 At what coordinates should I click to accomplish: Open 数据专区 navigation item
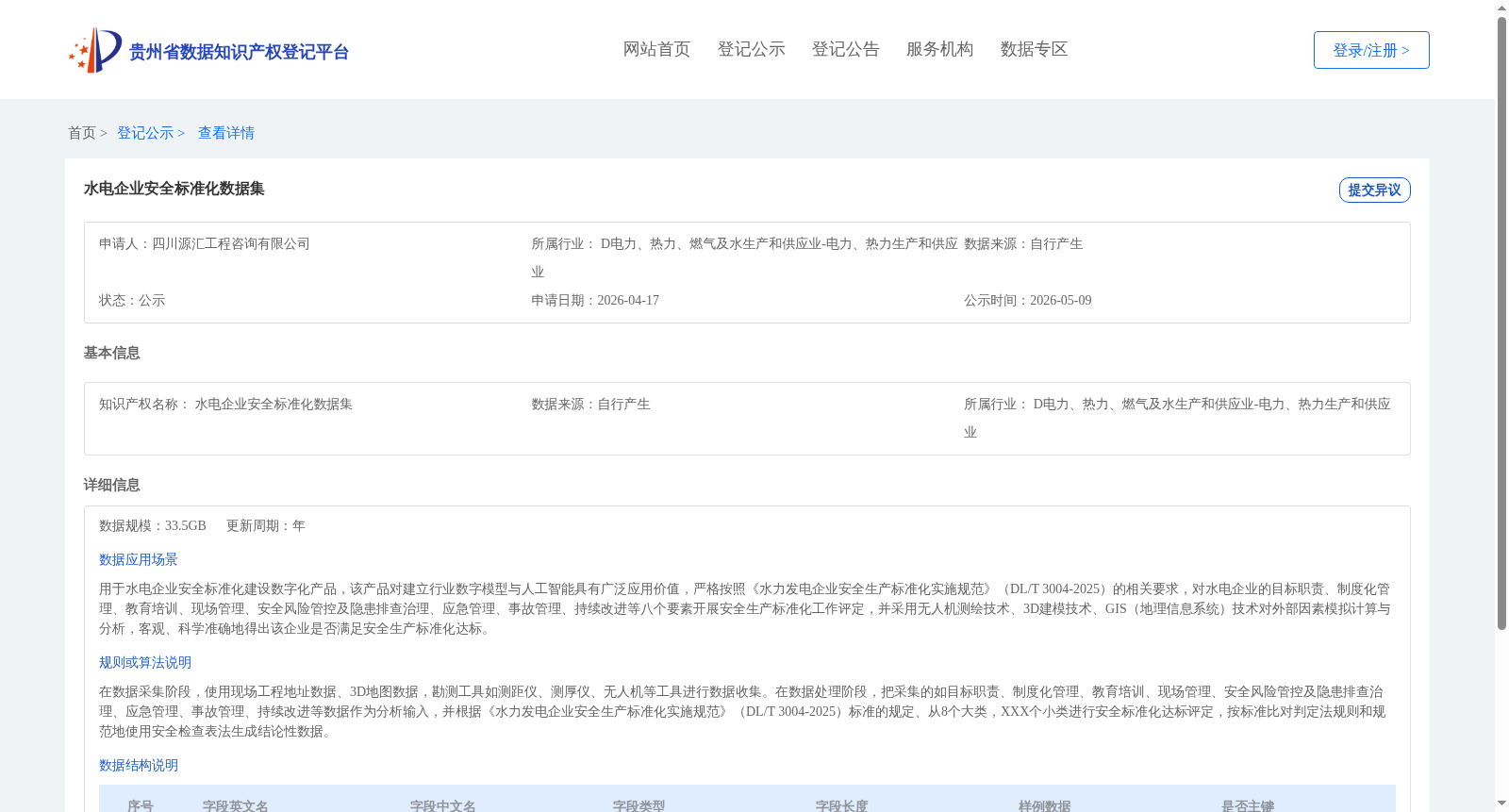1034,49
